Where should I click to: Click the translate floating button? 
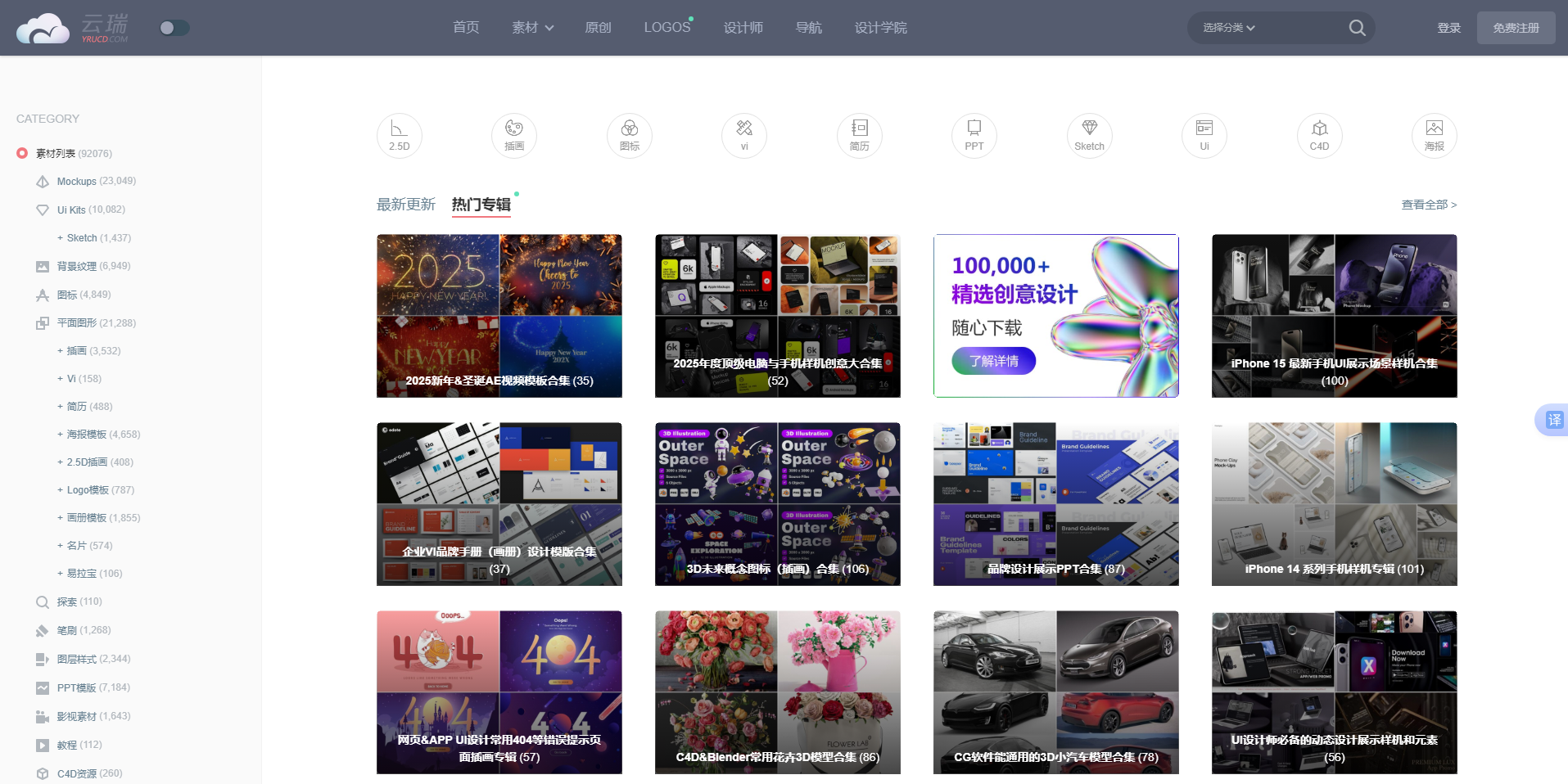[x=1552, y=420]
